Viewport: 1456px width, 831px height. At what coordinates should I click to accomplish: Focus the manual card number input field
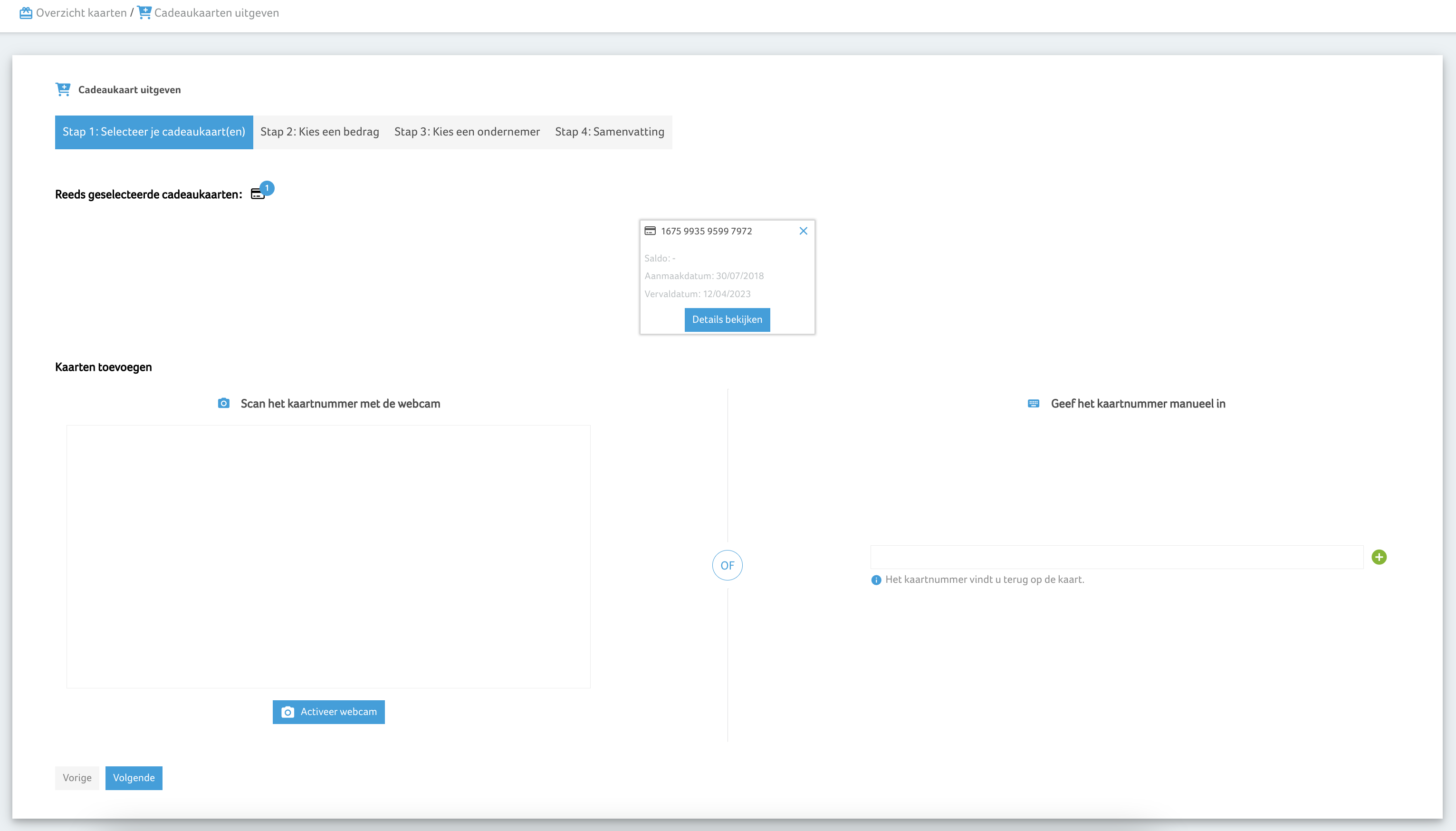pyautogui.click(x=1116, y=557)
